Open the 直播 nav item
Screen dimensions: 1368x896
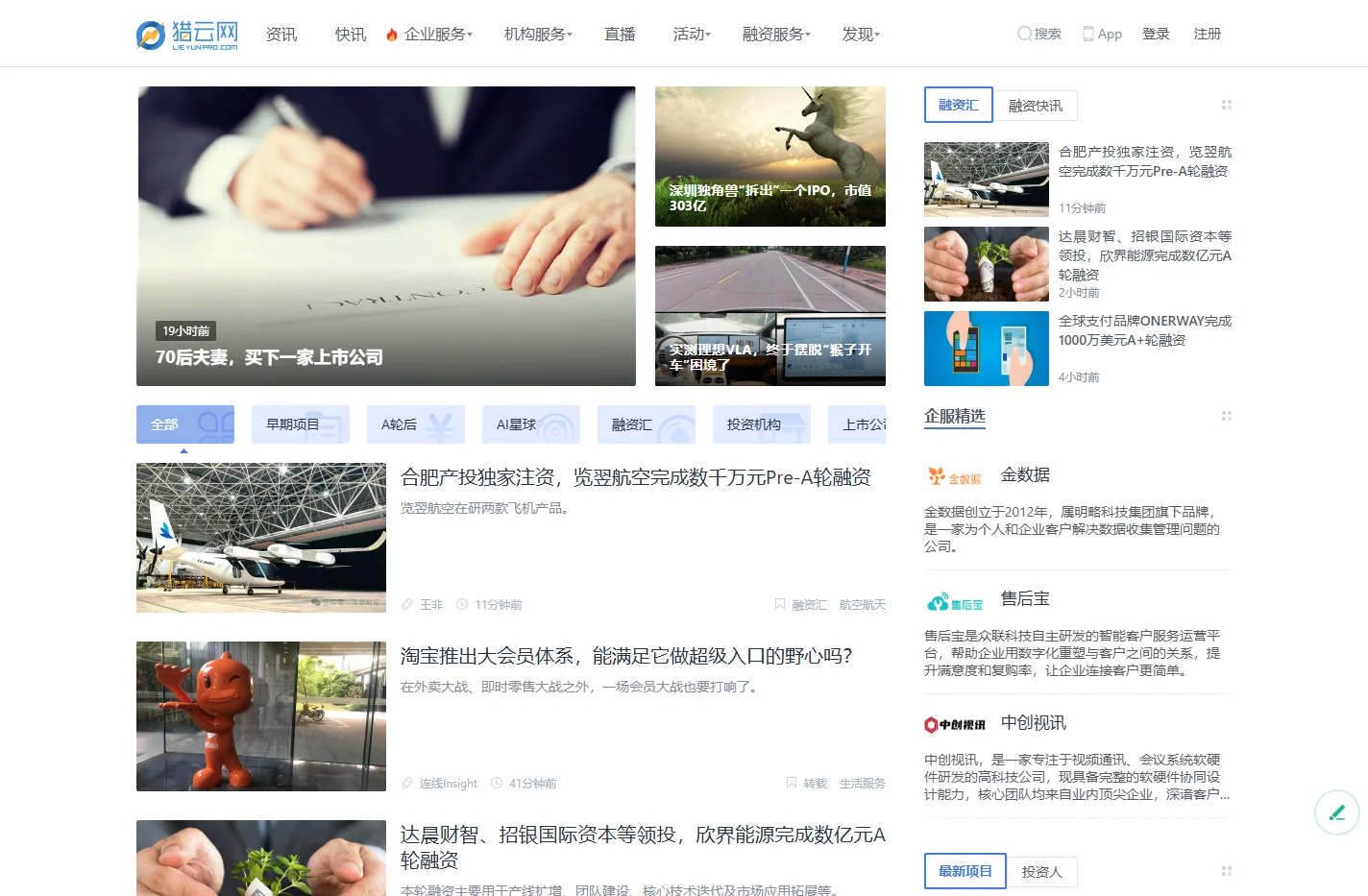[620, 35]
